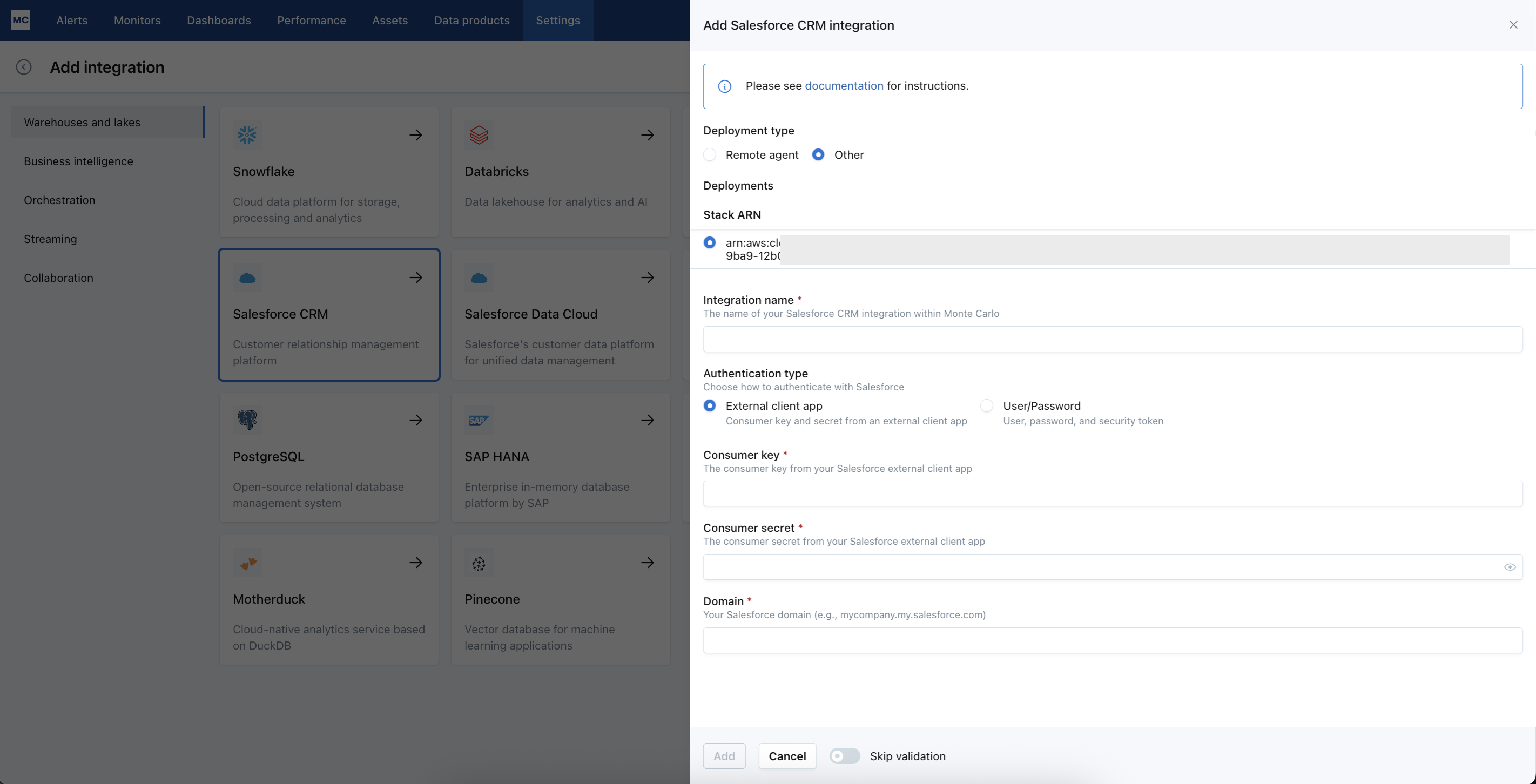Click the info icon in the documentation banner
The image size is (1536, 784).
click(x=724, y=86)
